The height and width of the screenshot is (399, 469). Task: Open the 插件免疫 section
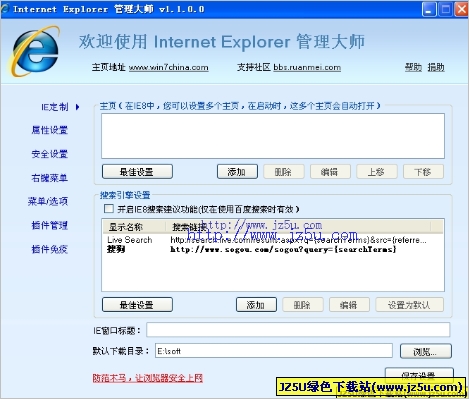tap(50, 249)
